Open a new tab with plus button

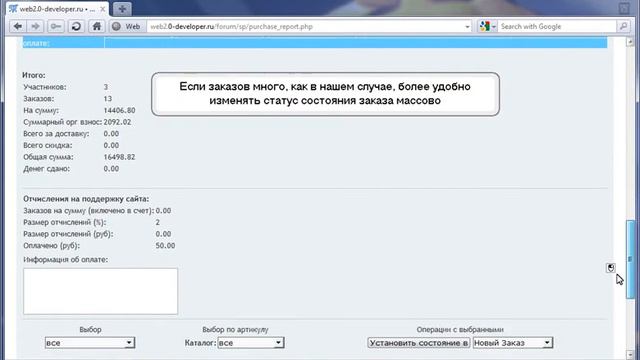(x=122, y=9)
